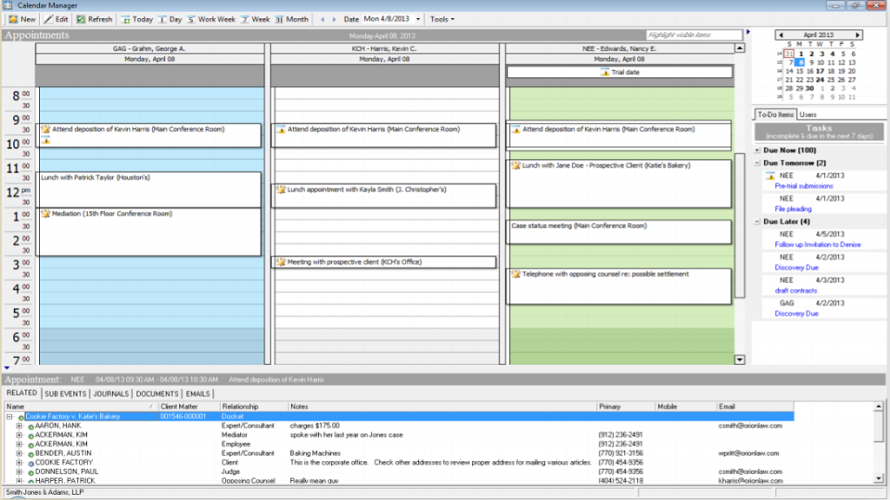Select April 17 in mini calendar

[820, 72]
